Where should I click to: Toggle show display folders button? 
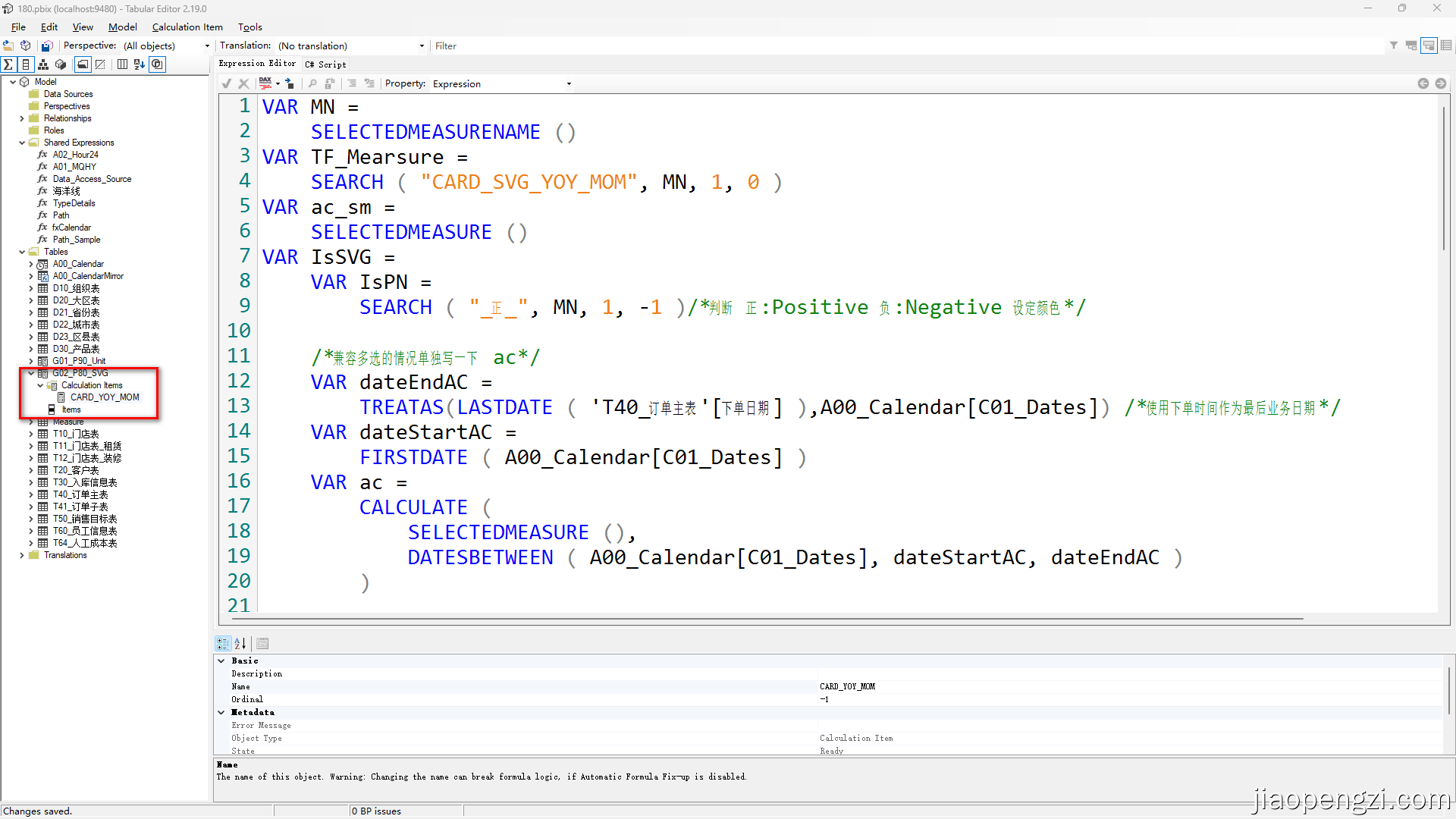[83, 64]
